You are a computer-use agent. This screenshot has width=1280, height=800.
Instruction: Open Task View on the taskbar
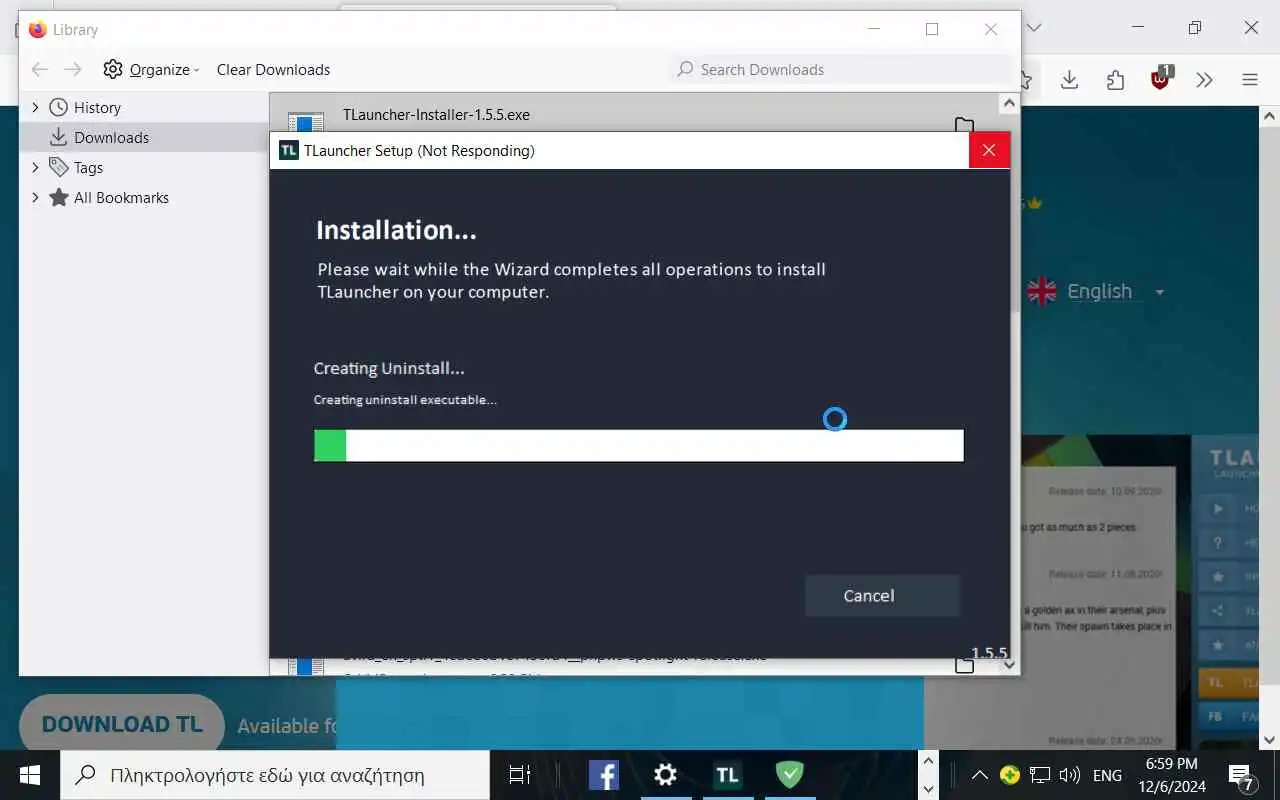[519, 775]
